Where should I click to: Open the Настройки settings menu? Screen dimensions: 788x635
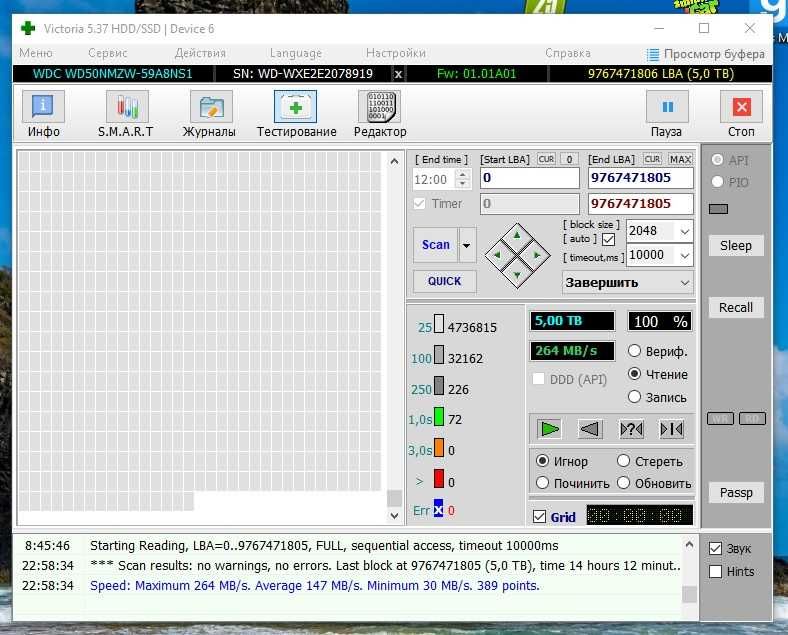point(396,53)
